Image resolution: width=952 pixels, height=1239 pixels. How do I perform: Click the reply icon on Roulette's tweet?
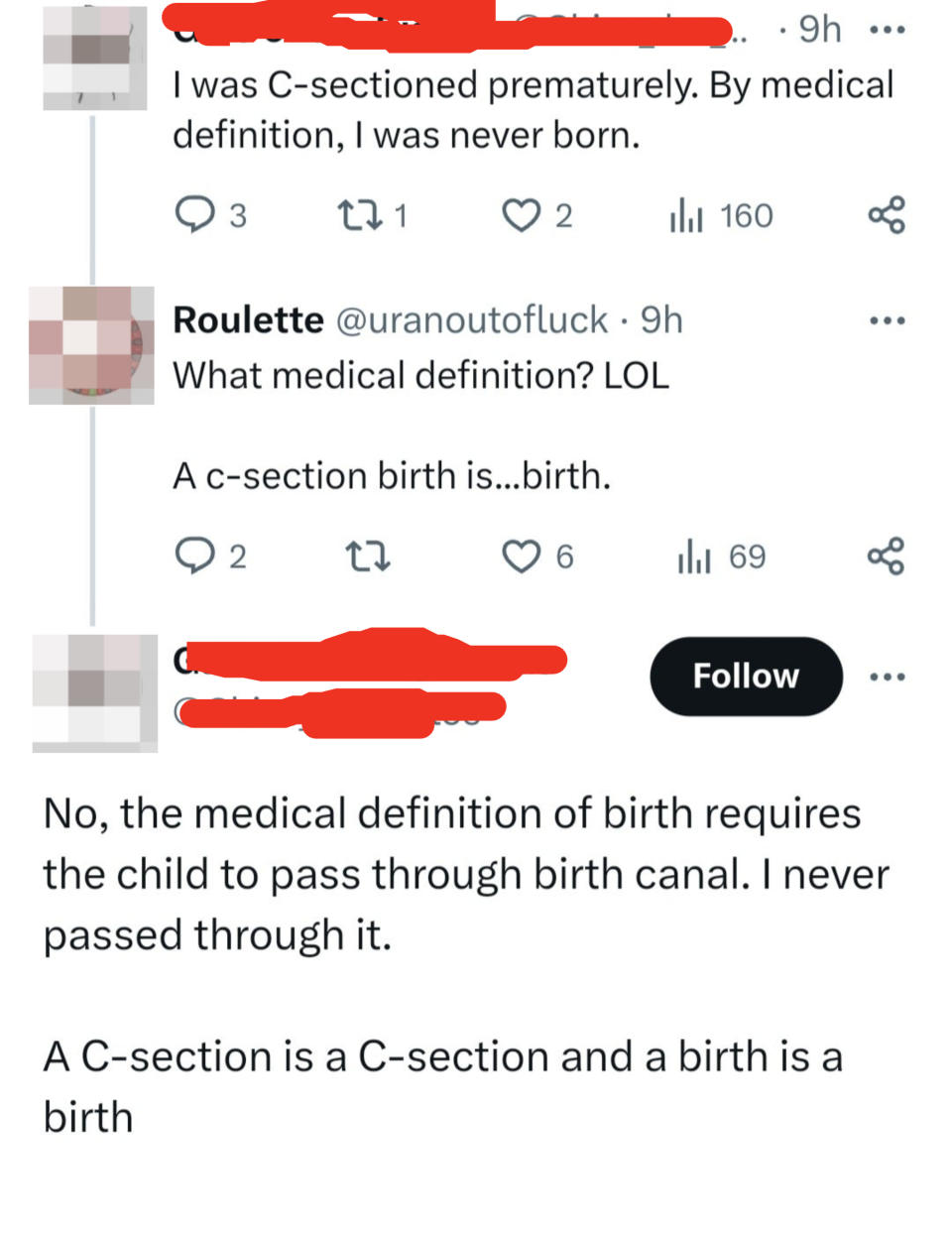point(196,557)
